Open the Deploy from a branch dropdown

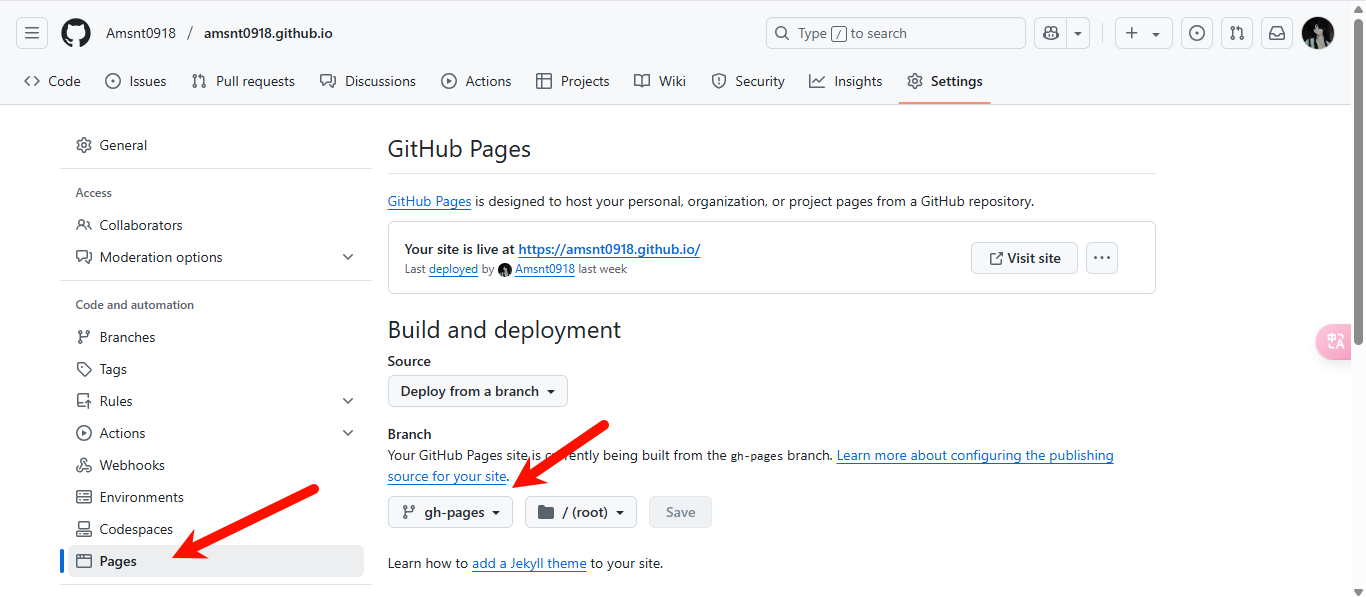477,391
